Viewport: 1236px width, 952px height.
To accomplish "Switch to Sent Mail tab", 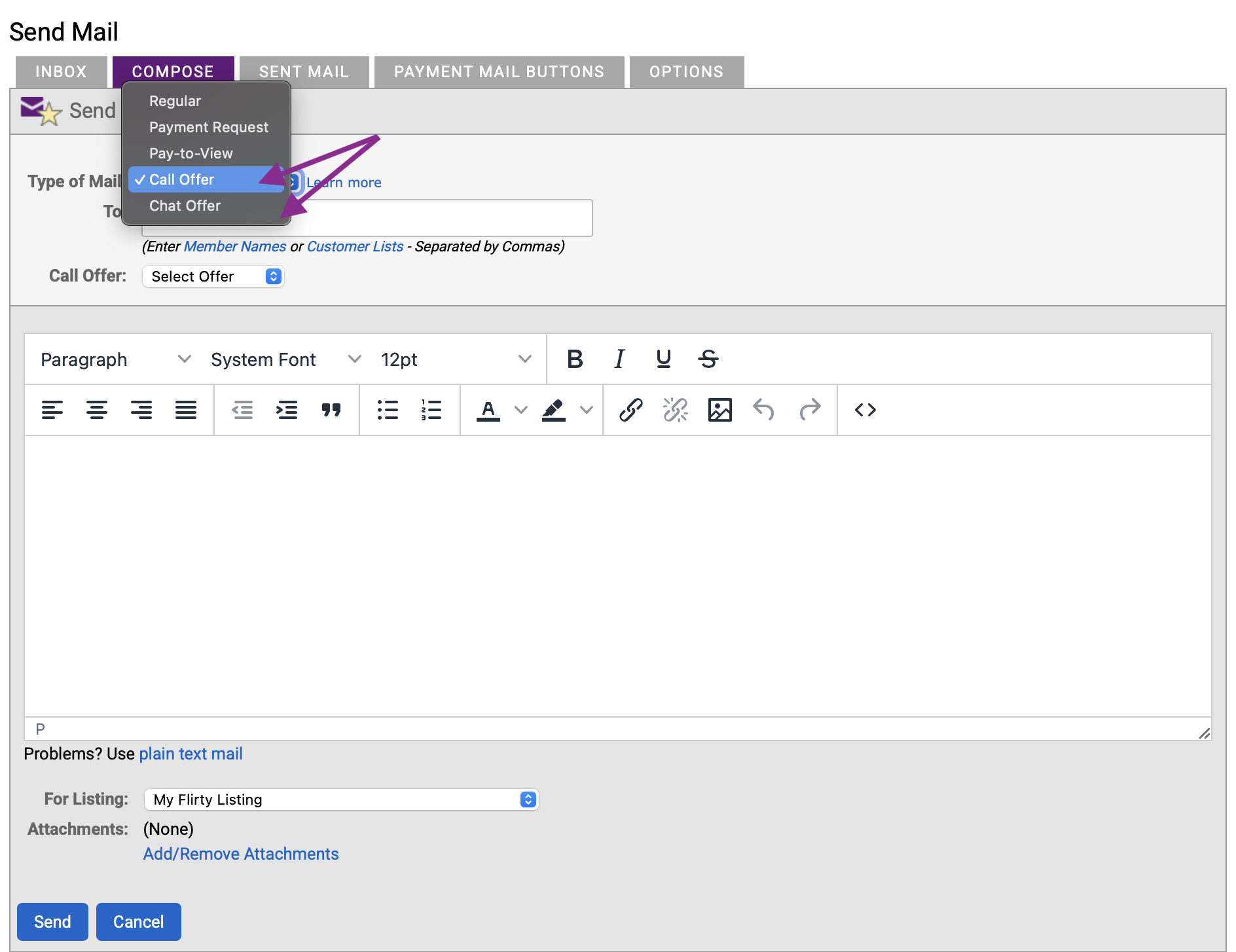I will tap(304, 72).
